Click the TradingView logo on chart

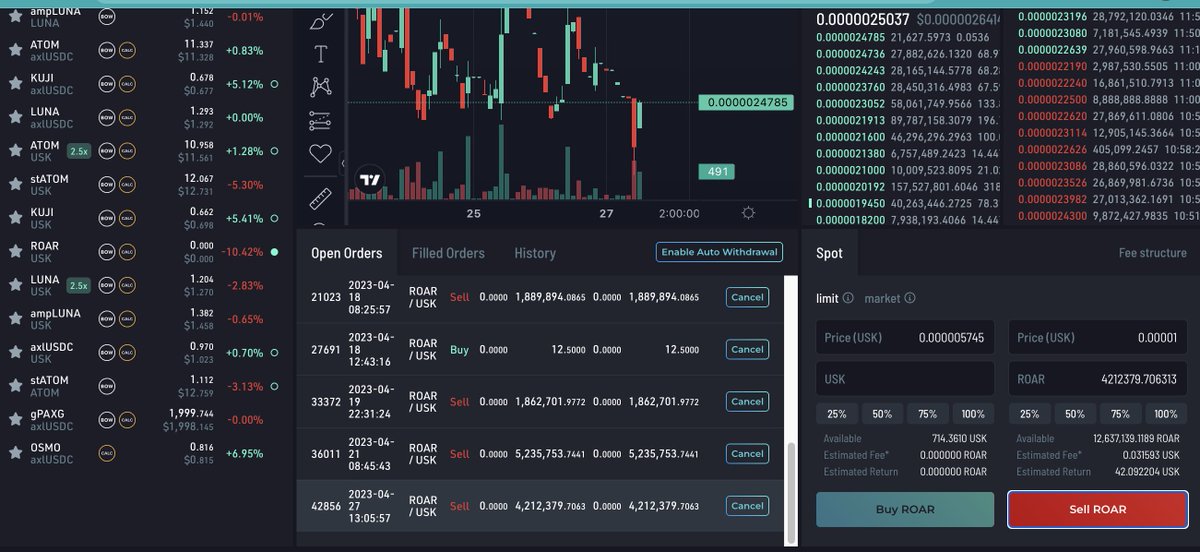tap(370, 180)
